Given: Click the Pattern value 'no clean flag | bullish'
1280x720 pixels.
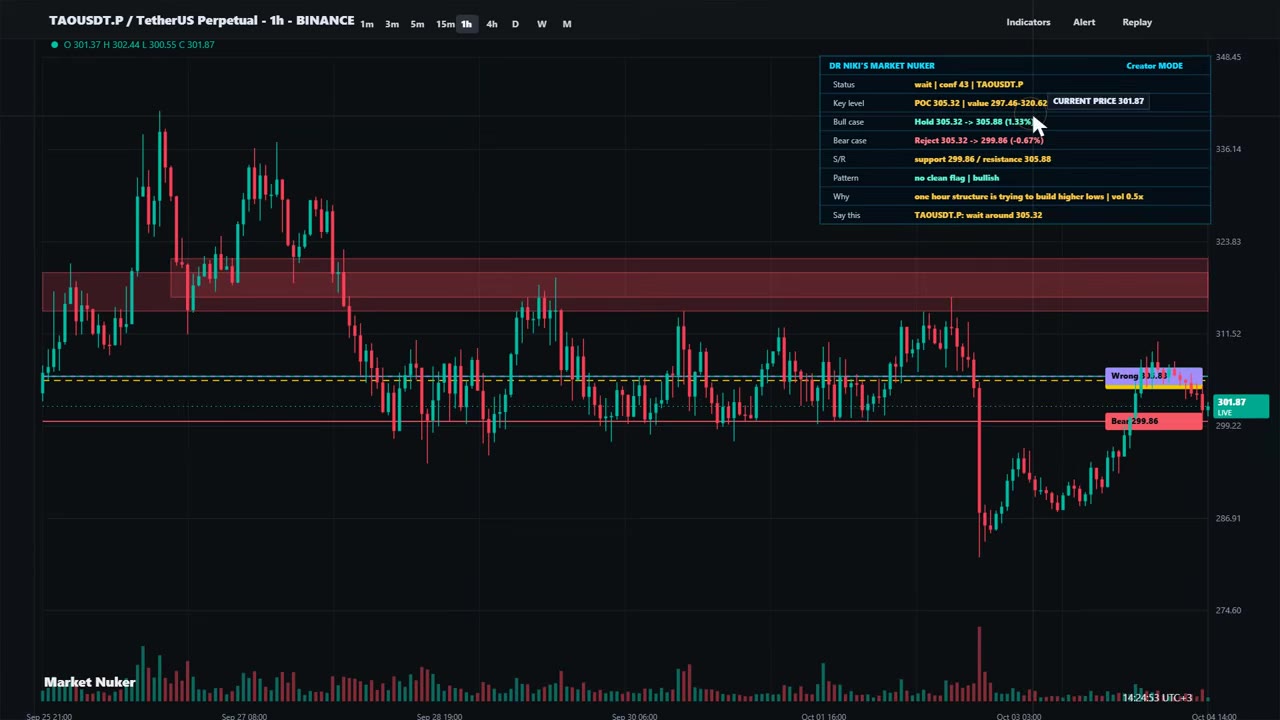Looking at the screenshot, I should (x=956, y=178).
